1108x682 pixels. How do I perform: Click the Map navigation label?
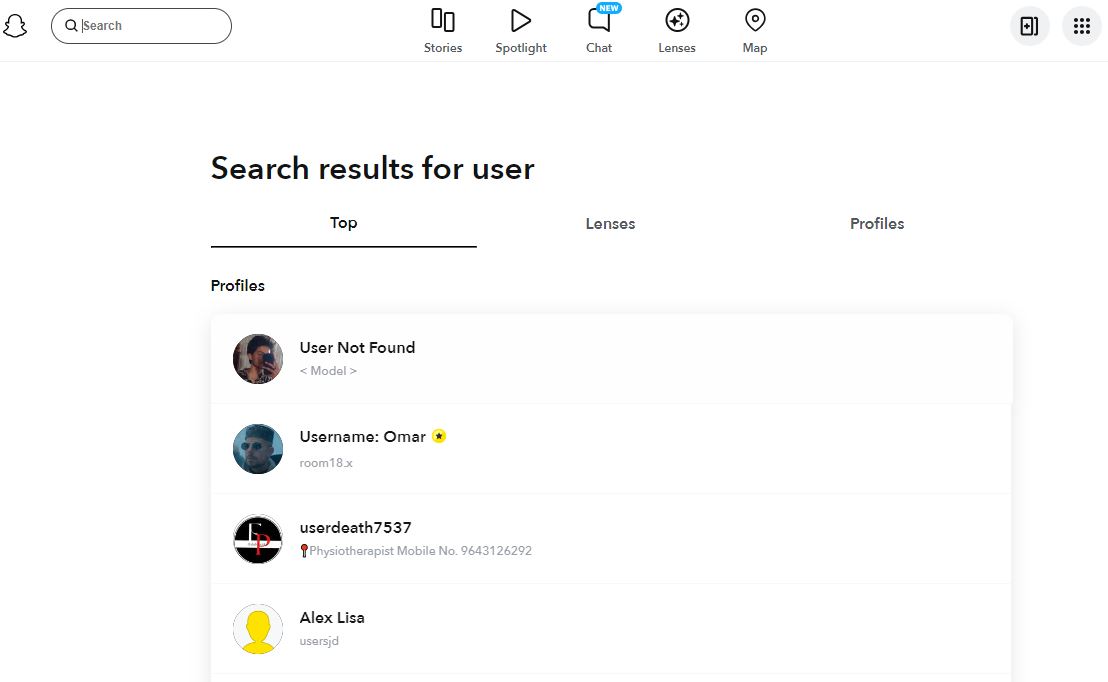coord(755,48)
